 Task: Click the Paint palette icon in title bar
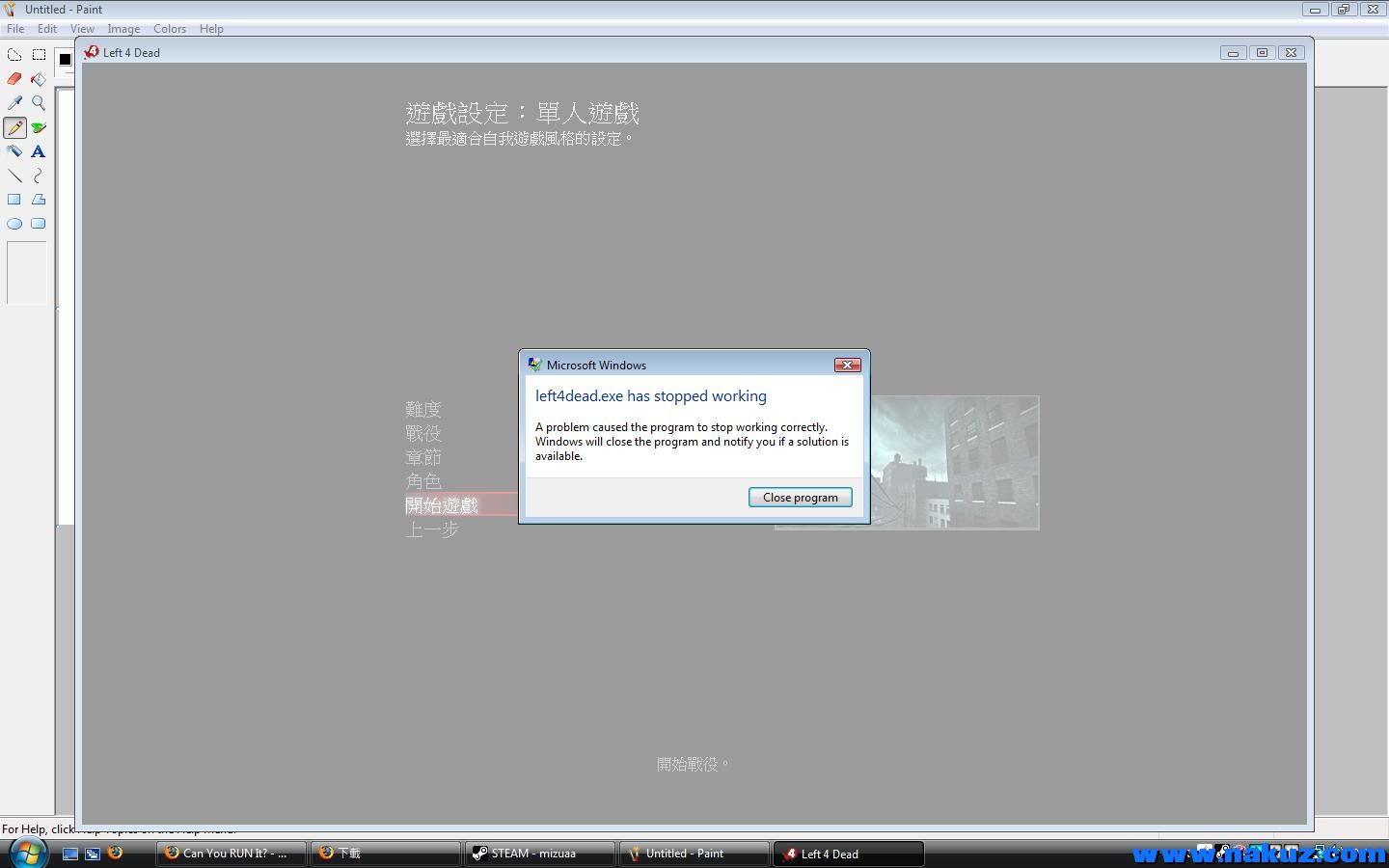click(x=12, y=9)
